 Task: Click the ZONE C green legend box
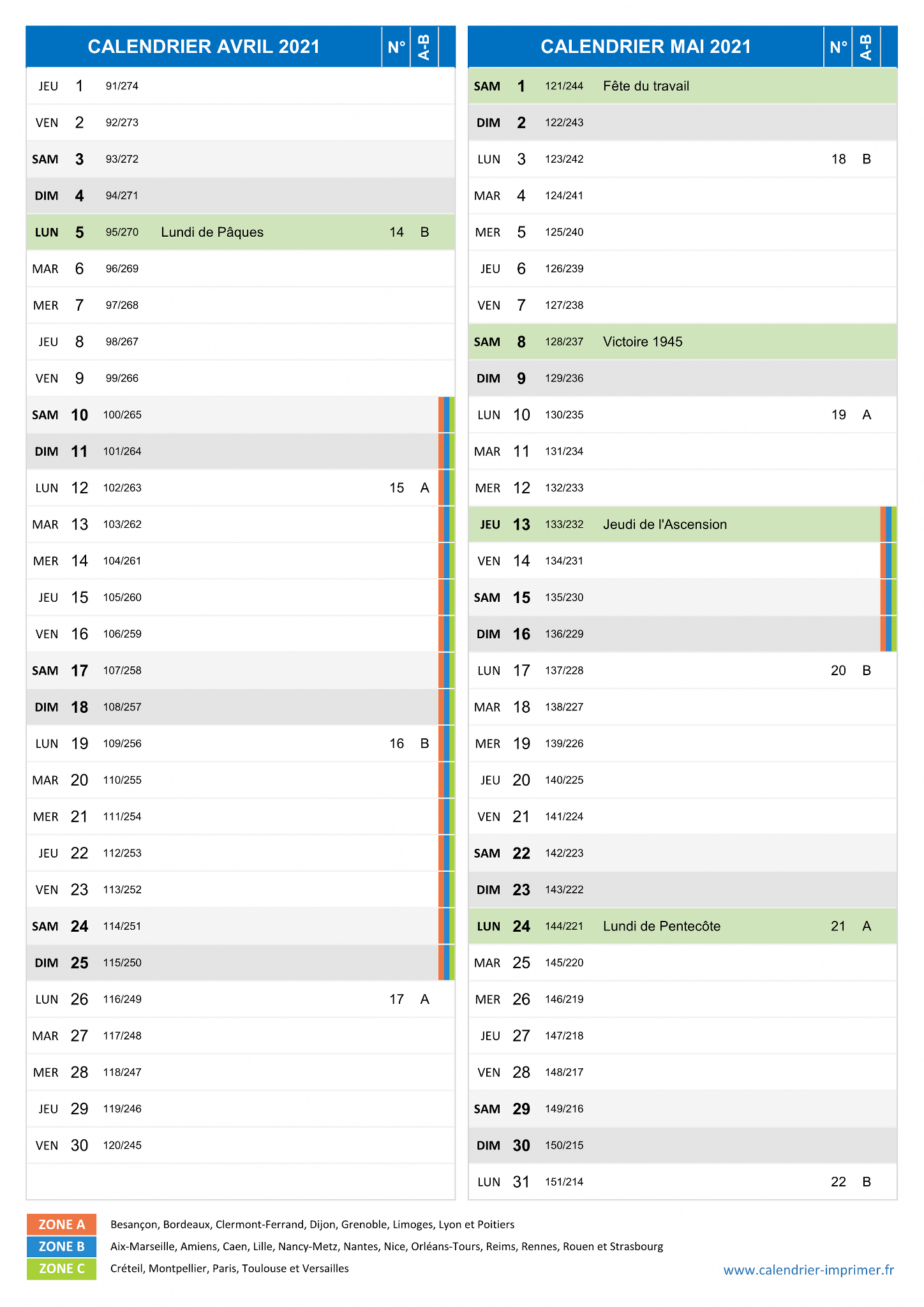click(x=61, y=1269)
